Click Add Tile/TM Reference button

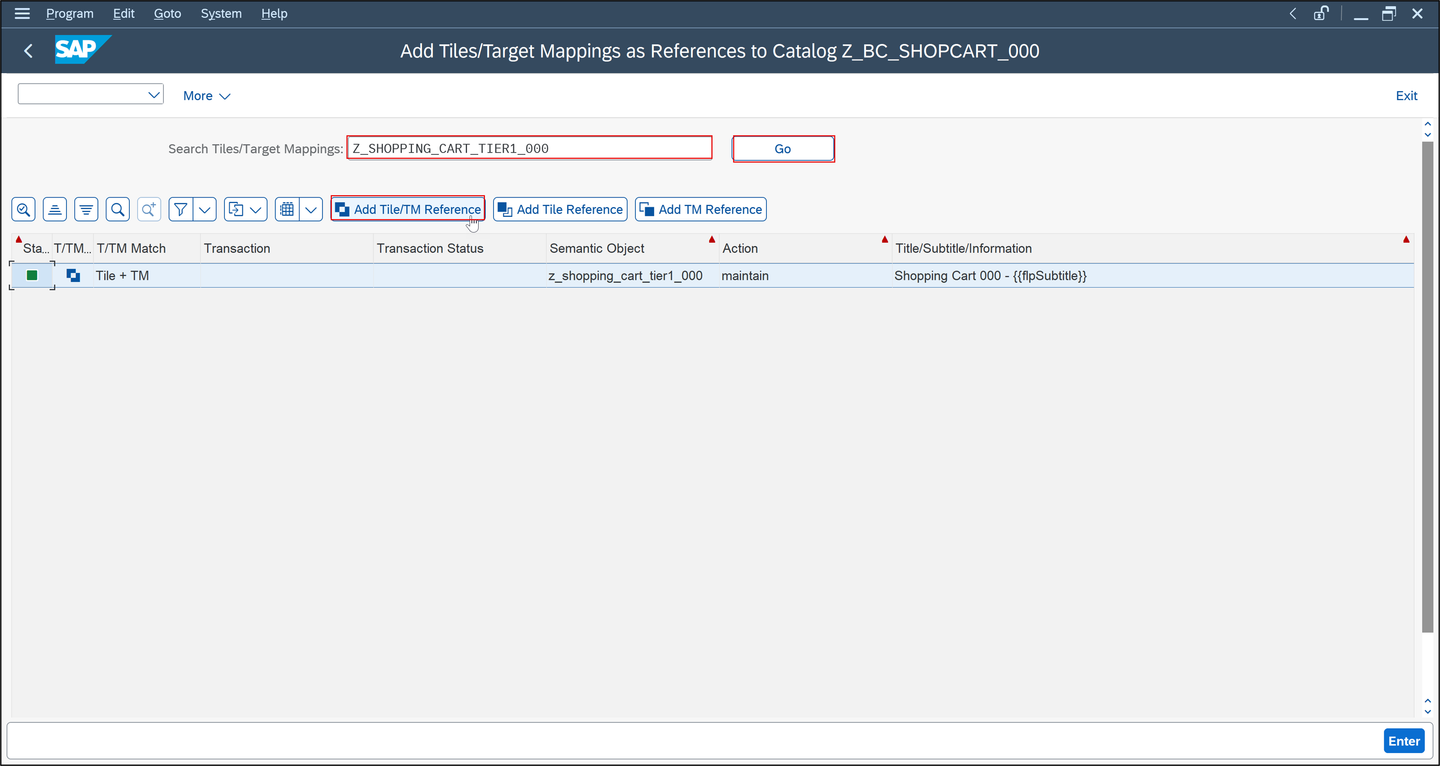(408, 209)
